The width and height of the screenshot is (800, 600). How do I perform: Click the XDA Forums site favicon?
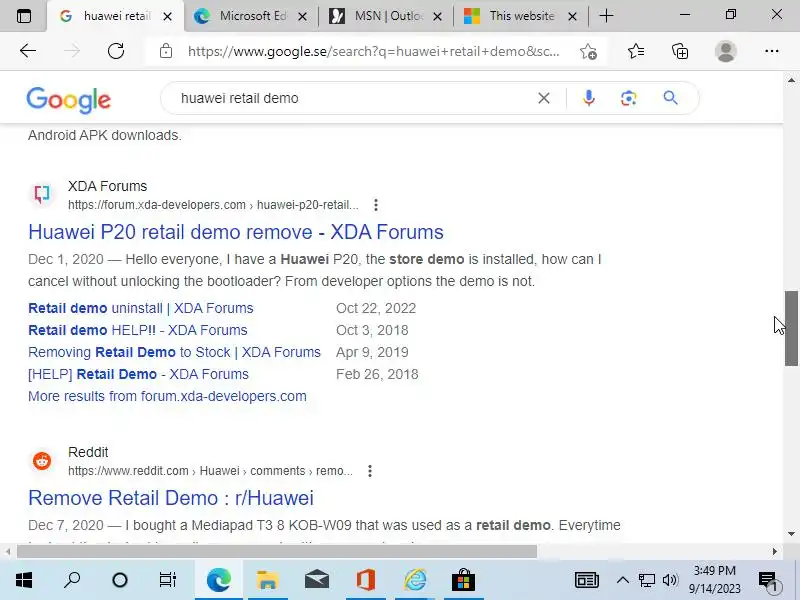click(x=42, y=194)
